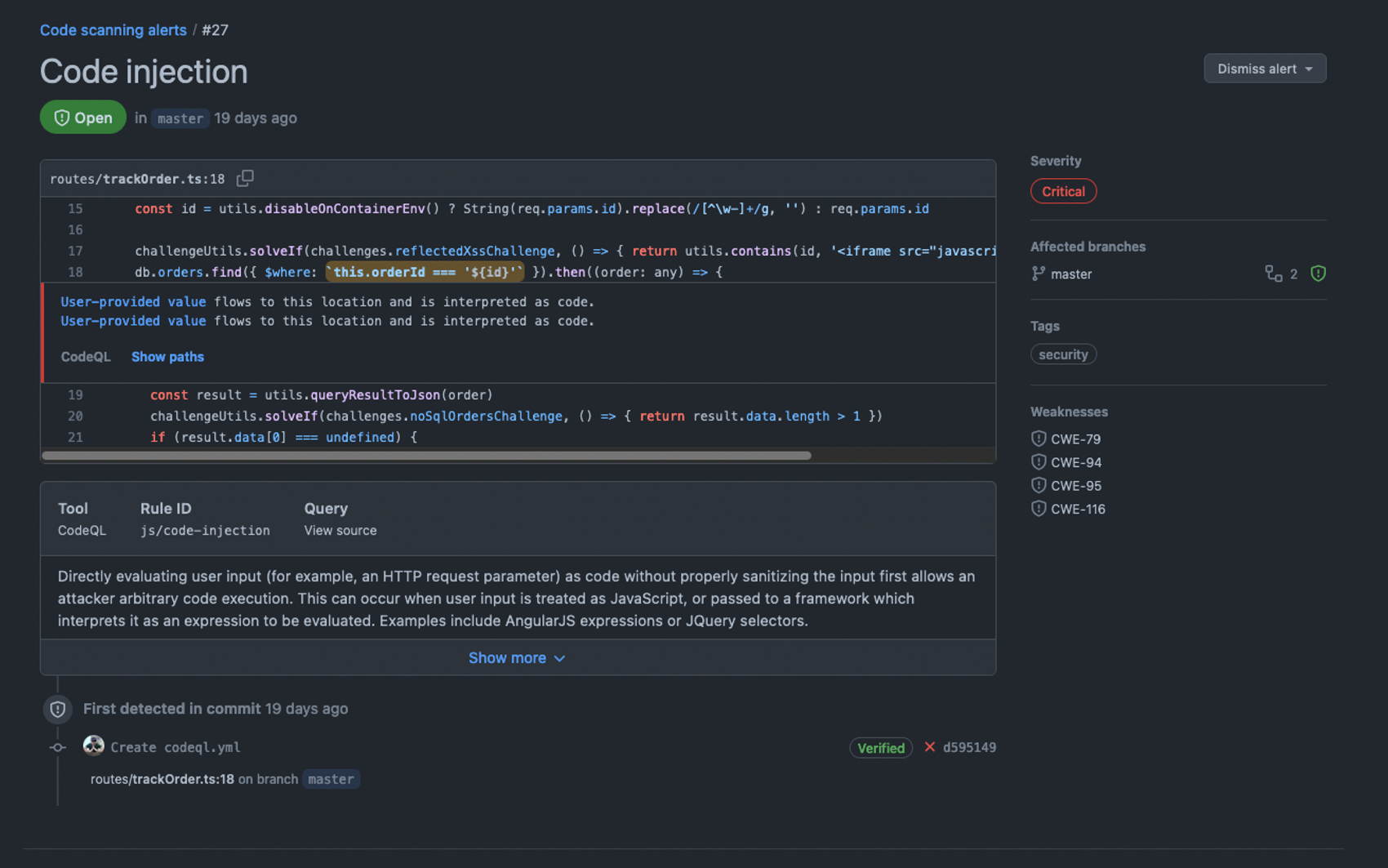Click the shield icon beside CWE-79
The width and height of the screenshot is (1388, 868).
pos(1039,438)
